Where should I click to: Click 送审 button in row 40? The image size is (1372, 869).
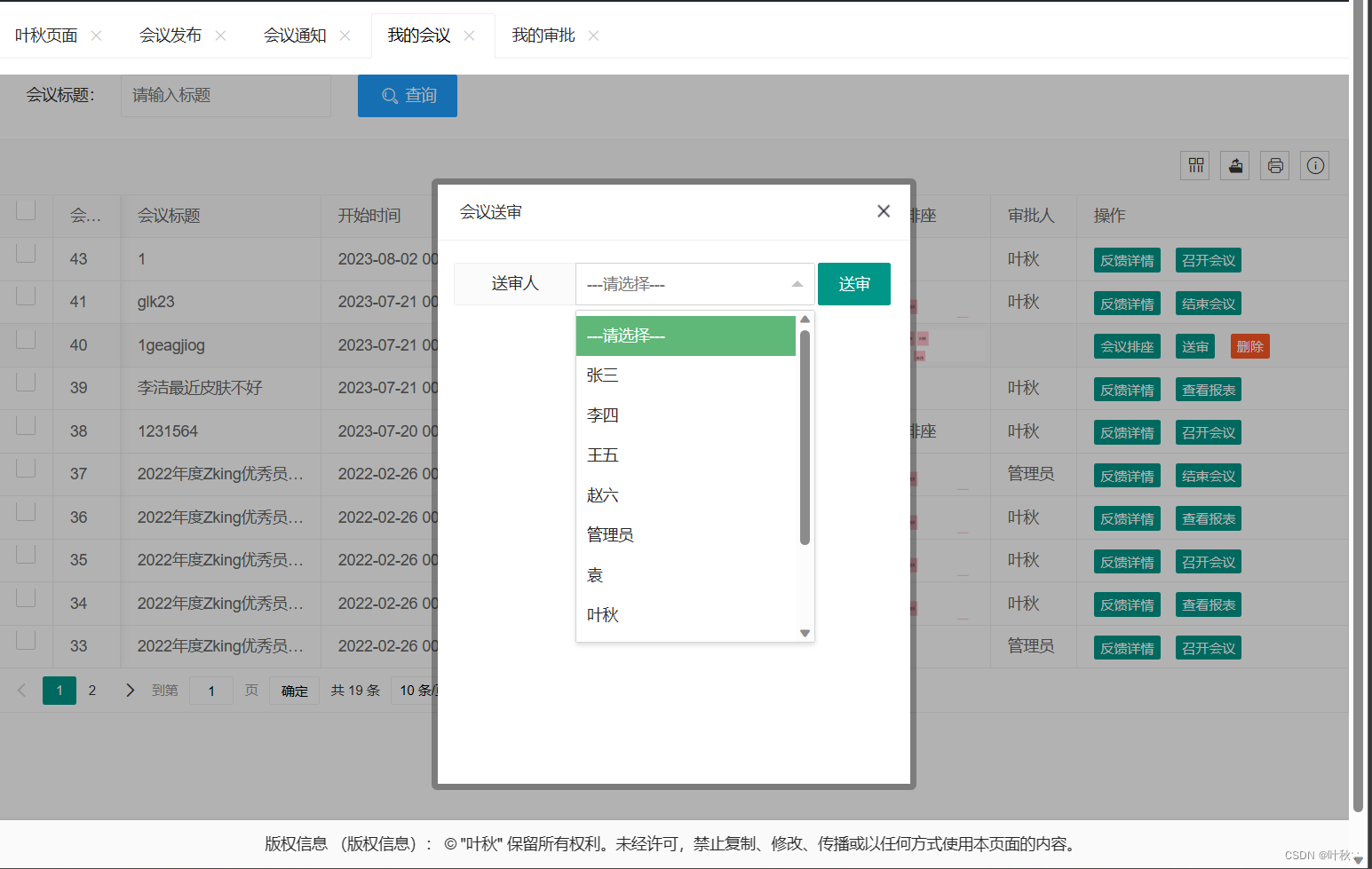point(1195,346)
